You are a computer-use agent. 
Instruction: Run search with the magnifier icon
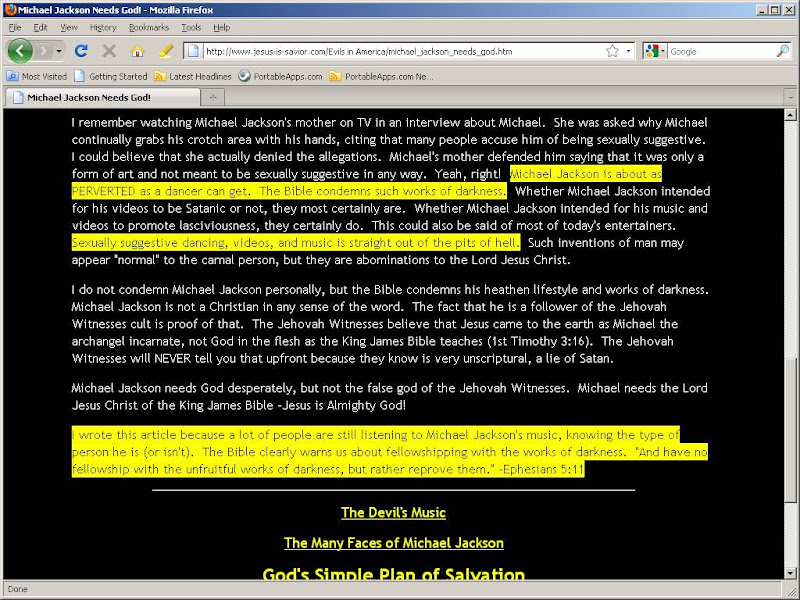tap(783, 51)
